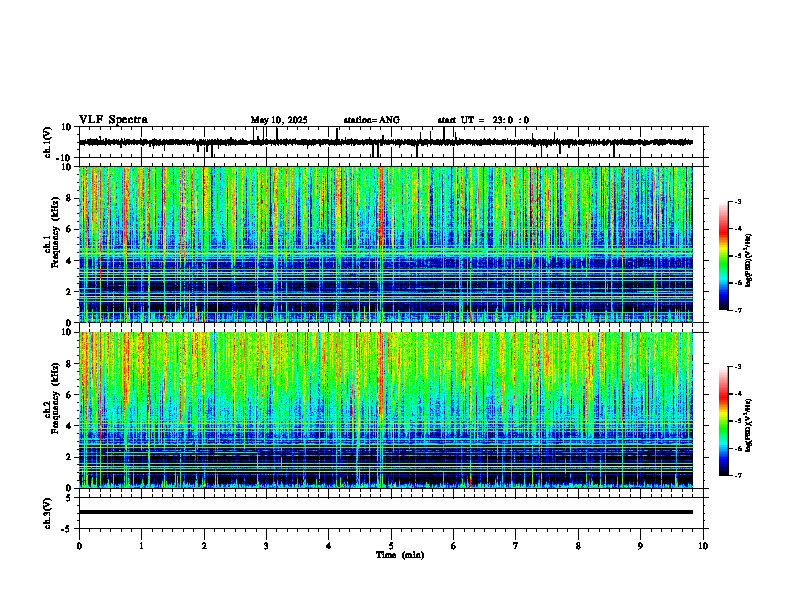This screenshot has height=612, width=792.
Task: Click time axis tick label "4"
Action: [329, 546]
